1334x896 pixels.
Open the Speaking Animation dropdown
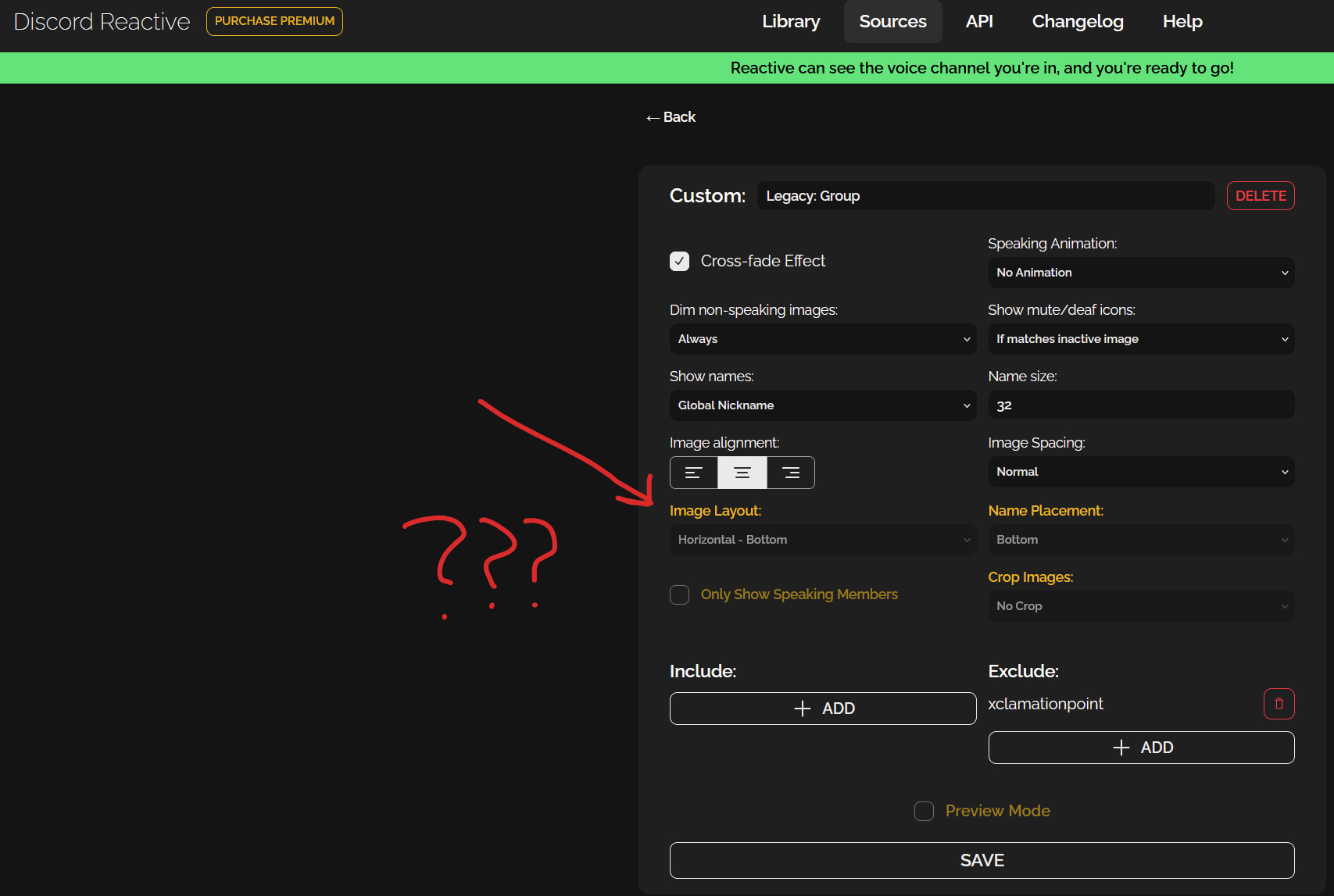point(1141,273)
